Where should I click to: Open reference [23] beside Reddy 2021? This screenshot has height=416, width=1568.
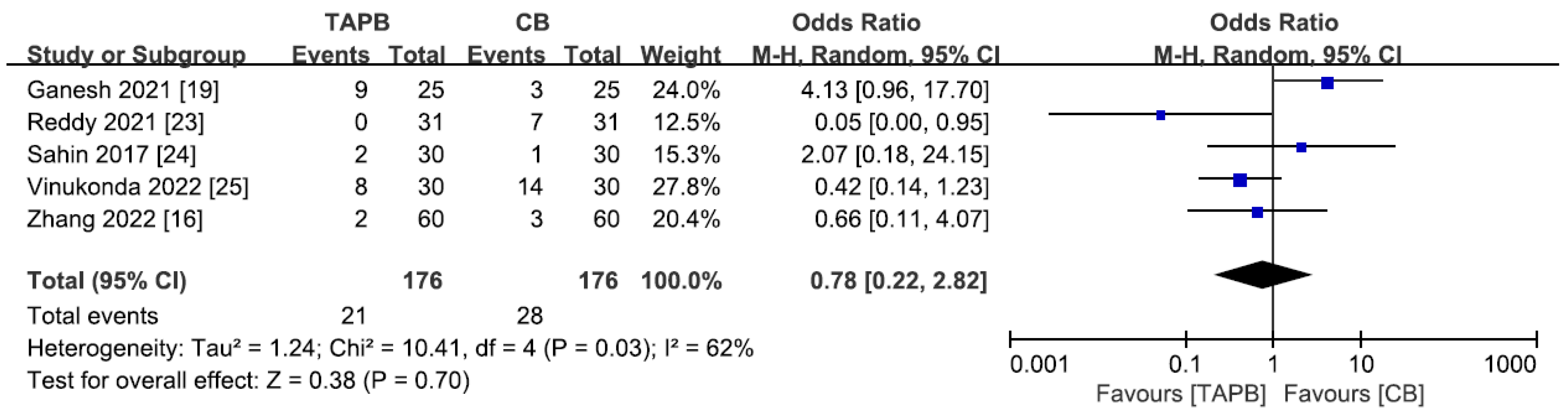[x=184, y=122]
